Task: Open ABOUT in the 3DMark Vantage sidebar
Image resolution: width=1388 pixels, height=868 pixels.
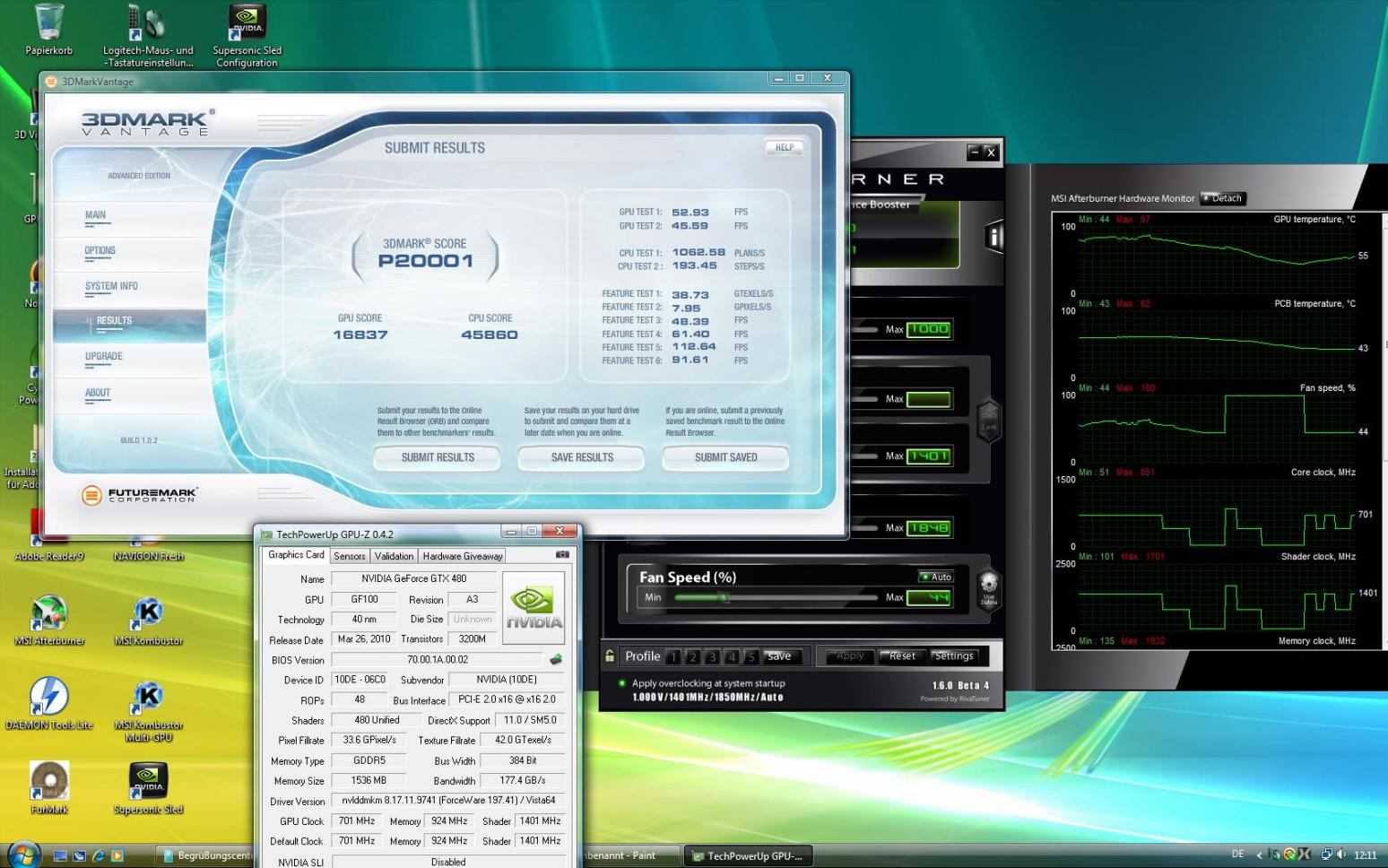Action: pos(98,393)
